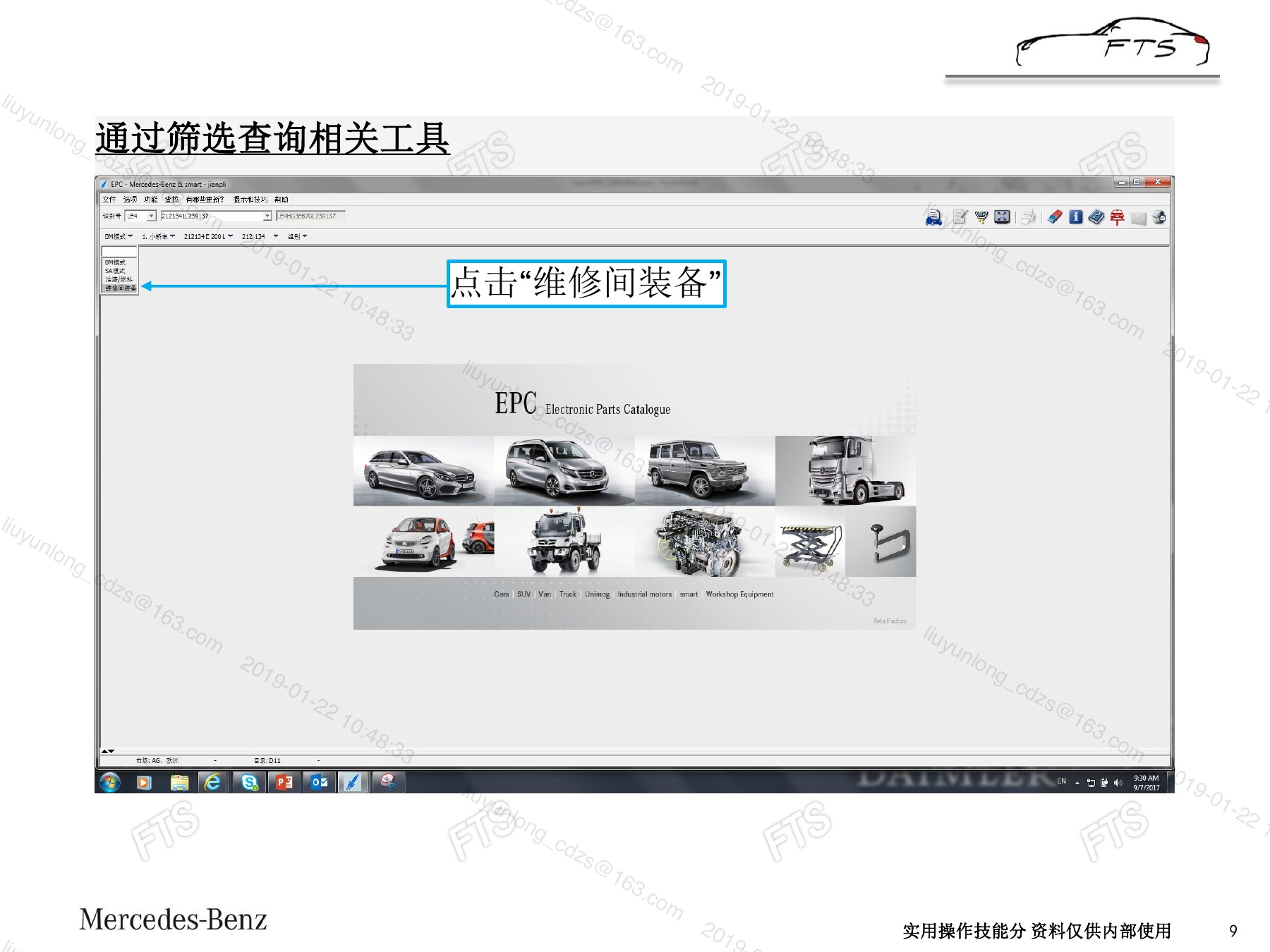Open the 查找 menu

[x=171, y=200]
